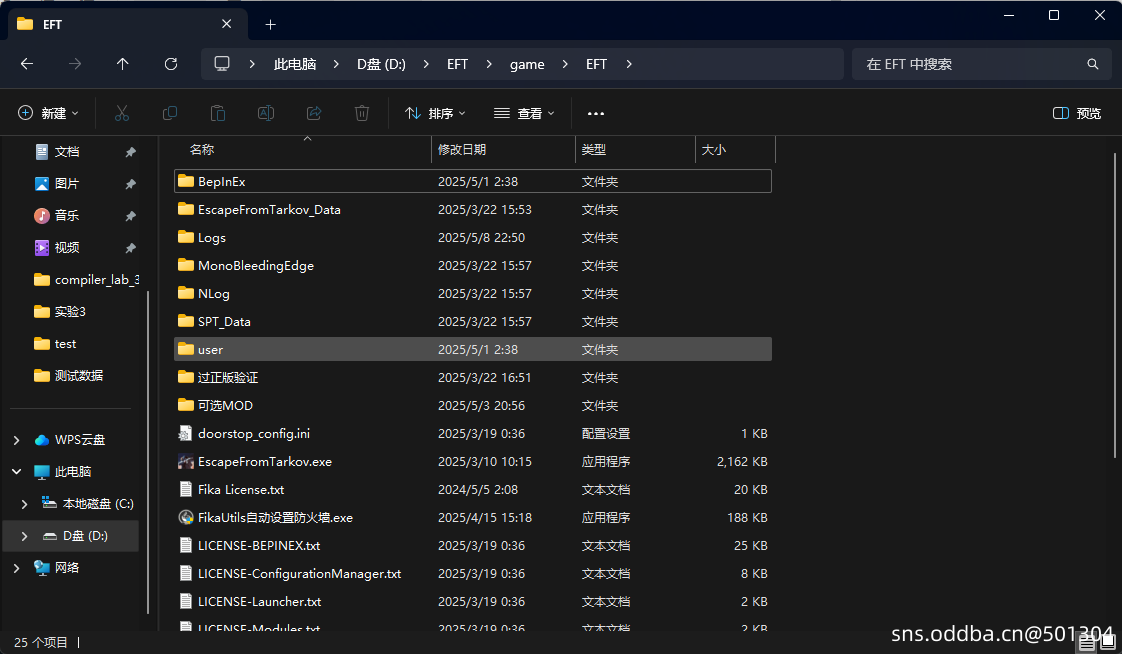Open the 查看 view dropdown
The image size is (1122, 654).
(x=524, y=113)
